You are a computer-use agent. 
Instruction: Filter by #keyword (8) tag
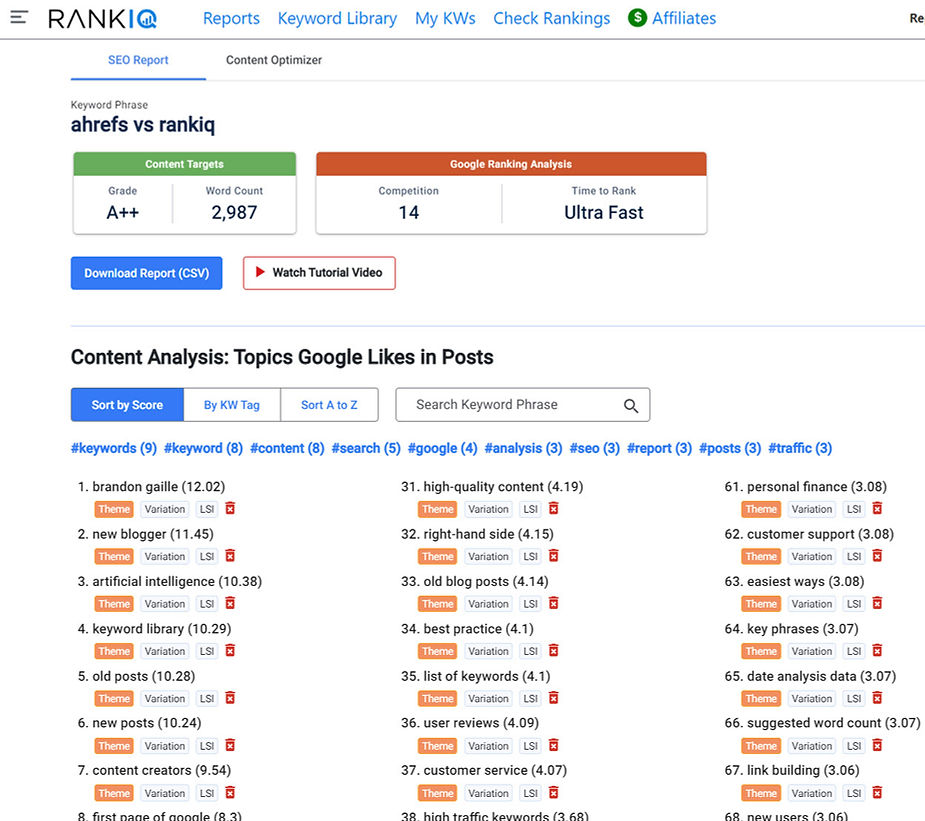pos(204,448)
